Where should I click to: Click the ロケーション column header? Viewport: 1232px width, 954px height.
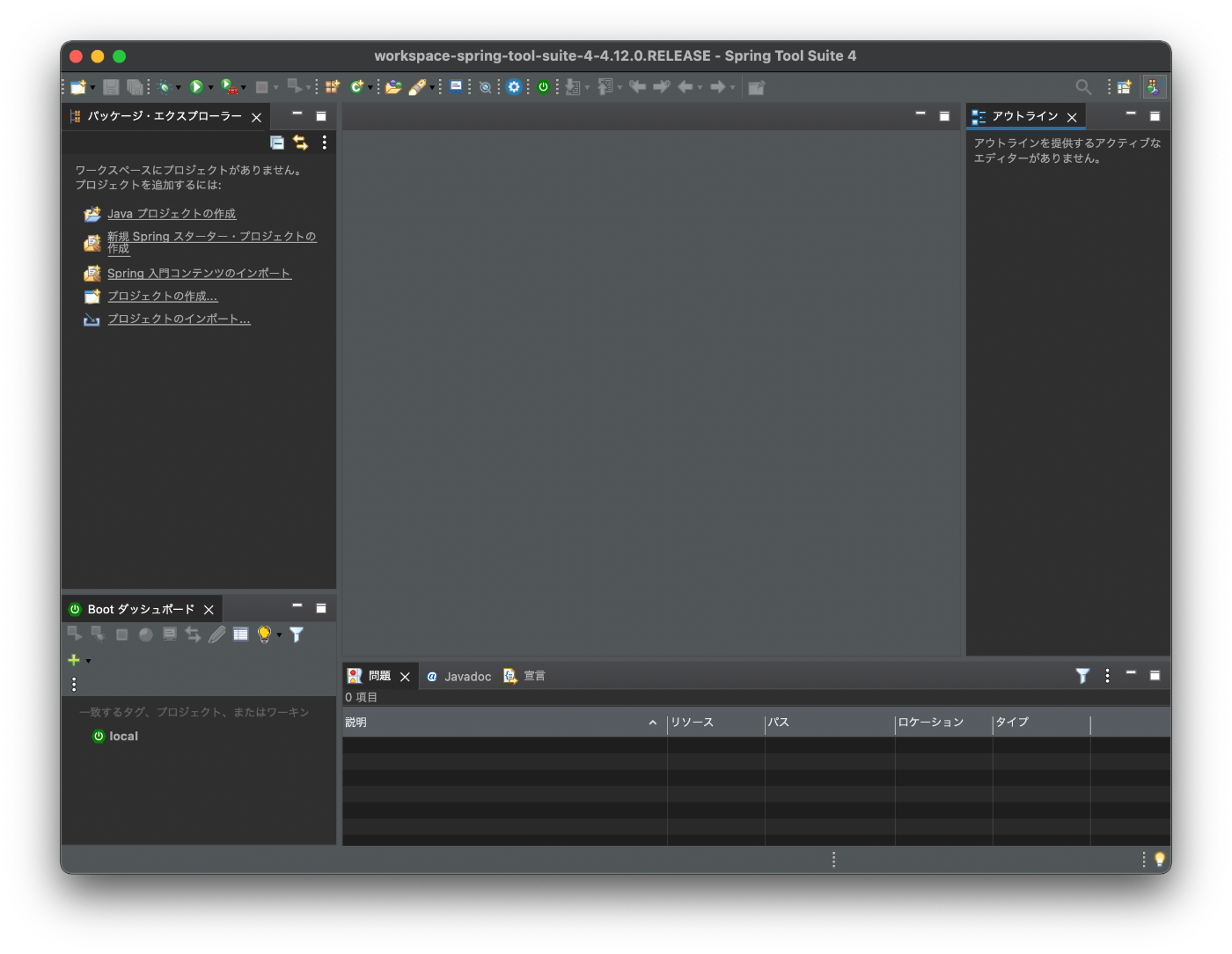coord(944,723)
